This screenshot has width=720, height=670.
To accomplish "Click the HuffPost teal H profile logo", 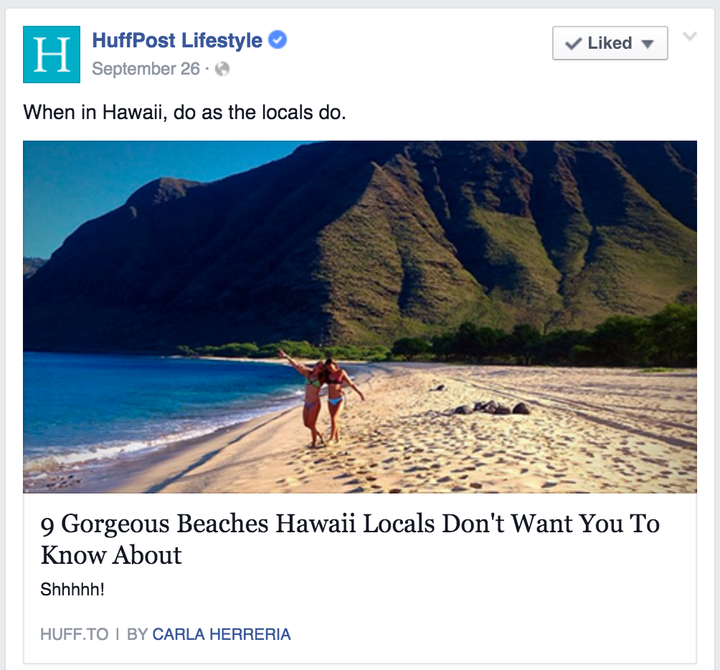I will tap(51, 55).
